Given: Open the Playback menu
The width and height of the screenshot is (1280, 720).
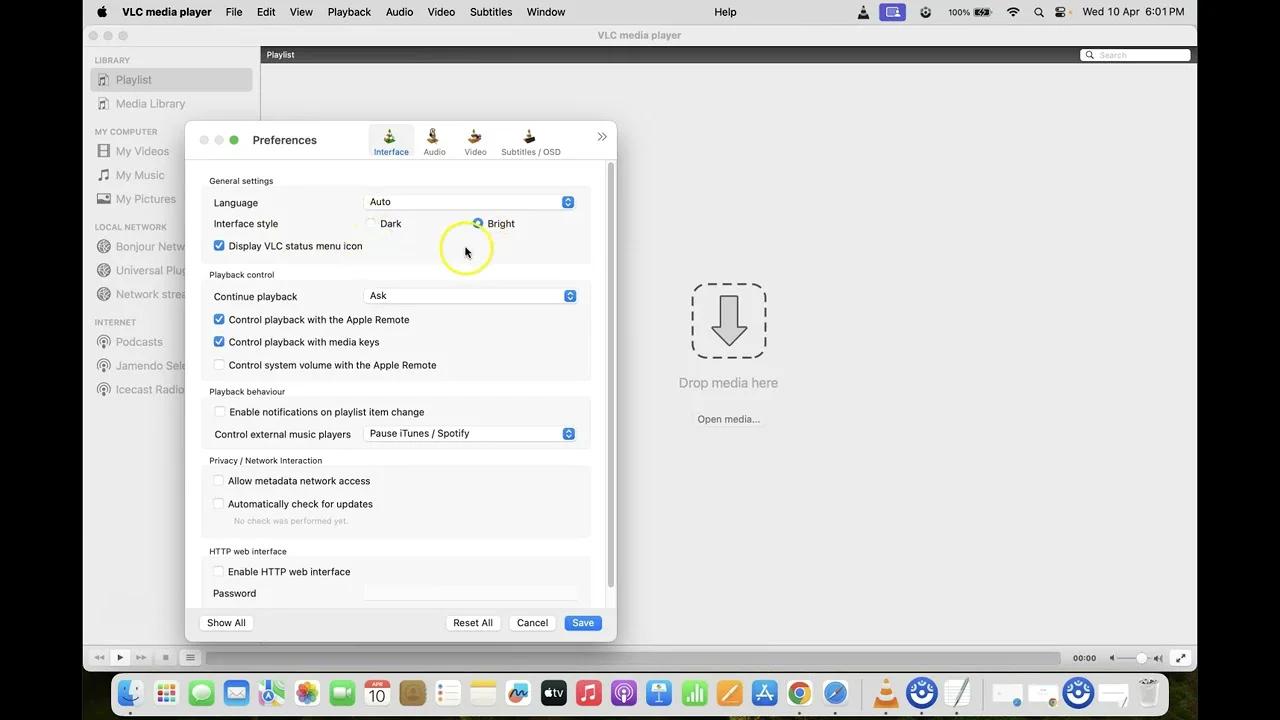Looking at the screenshot, I should point(348,12).
